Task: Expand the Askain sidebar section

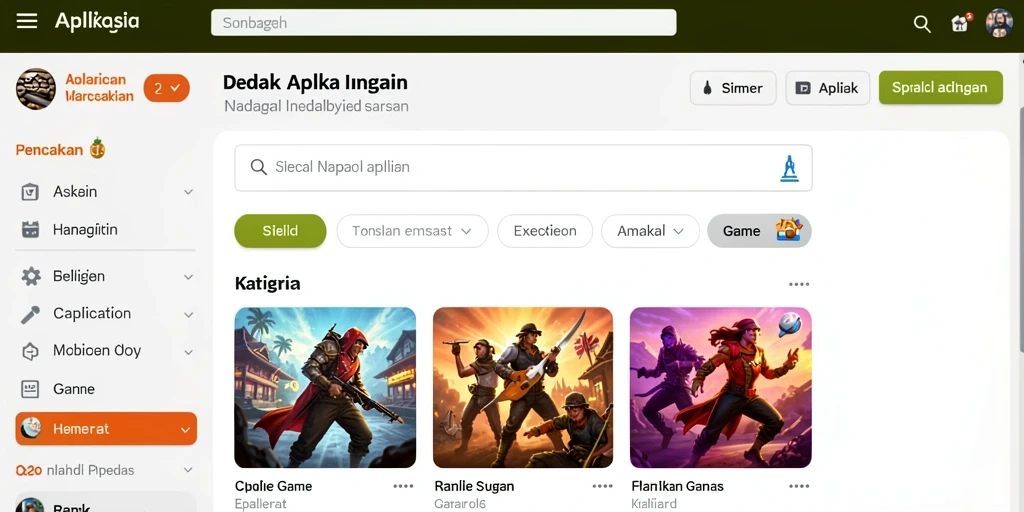Action: 188,192
